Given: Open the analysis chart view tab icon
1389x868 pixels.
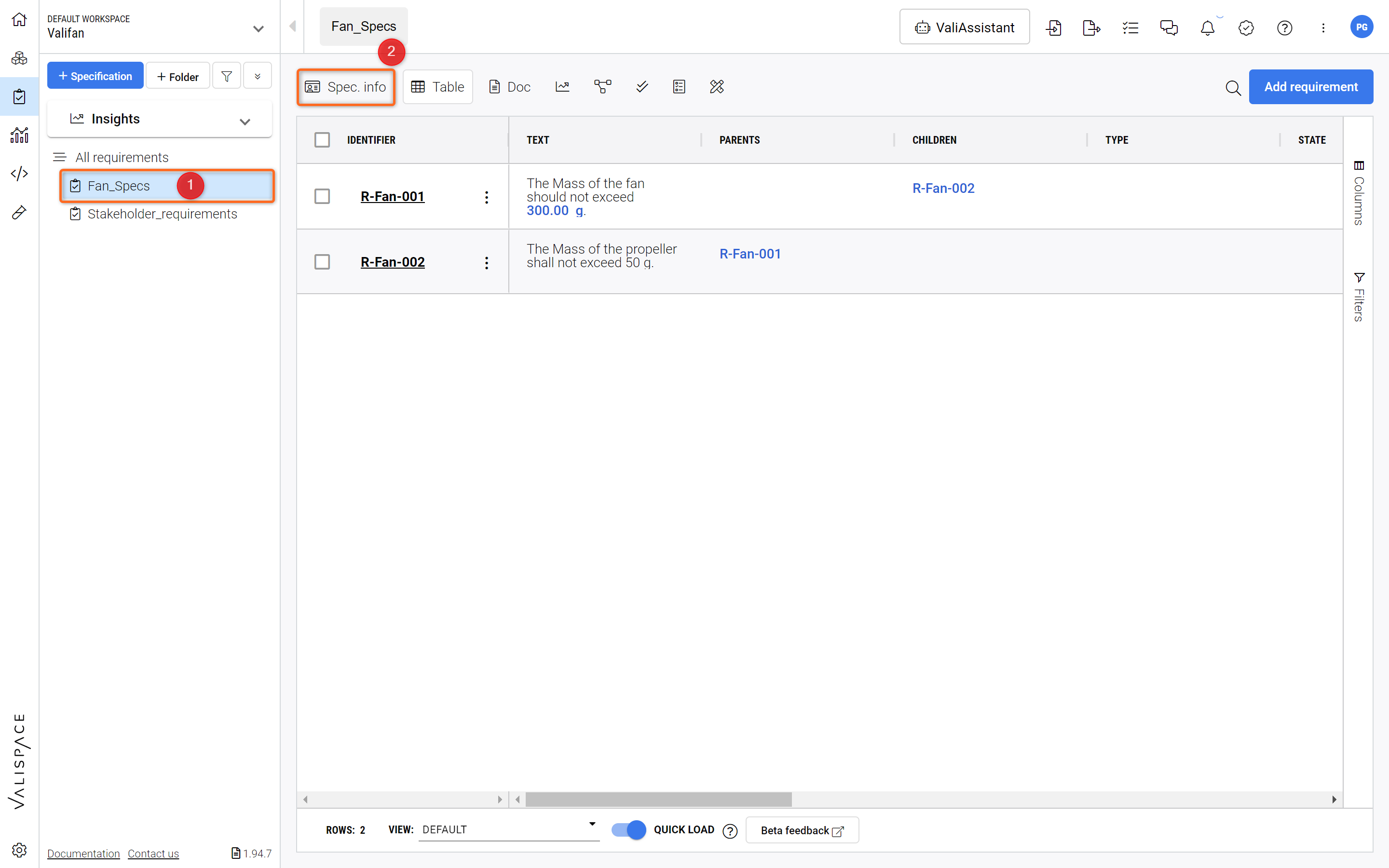Looking at the screenshot, I should 562,87.
